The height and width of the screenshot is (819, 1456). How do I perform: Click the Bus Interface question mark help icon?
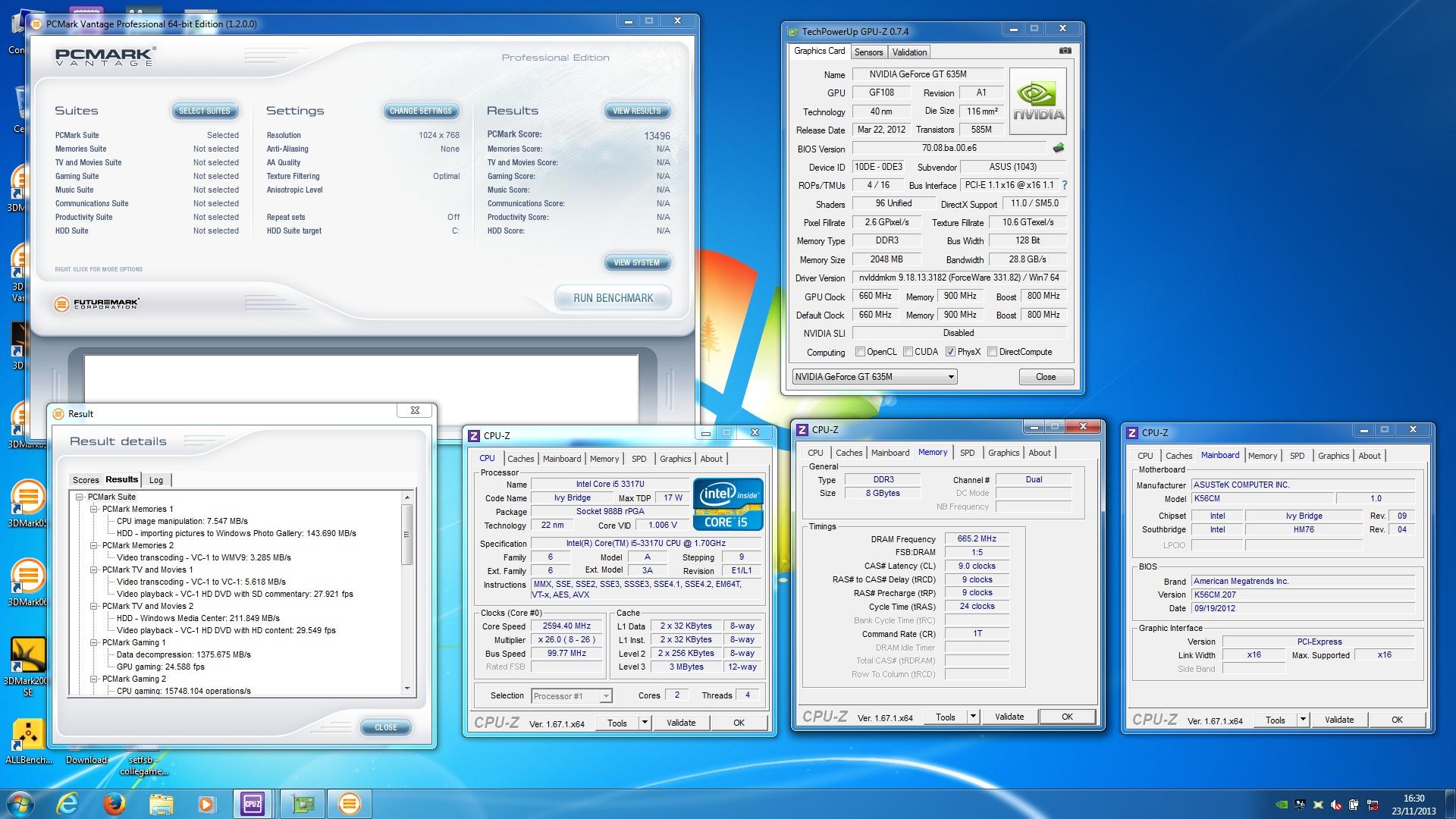(x=1065, y=185)
